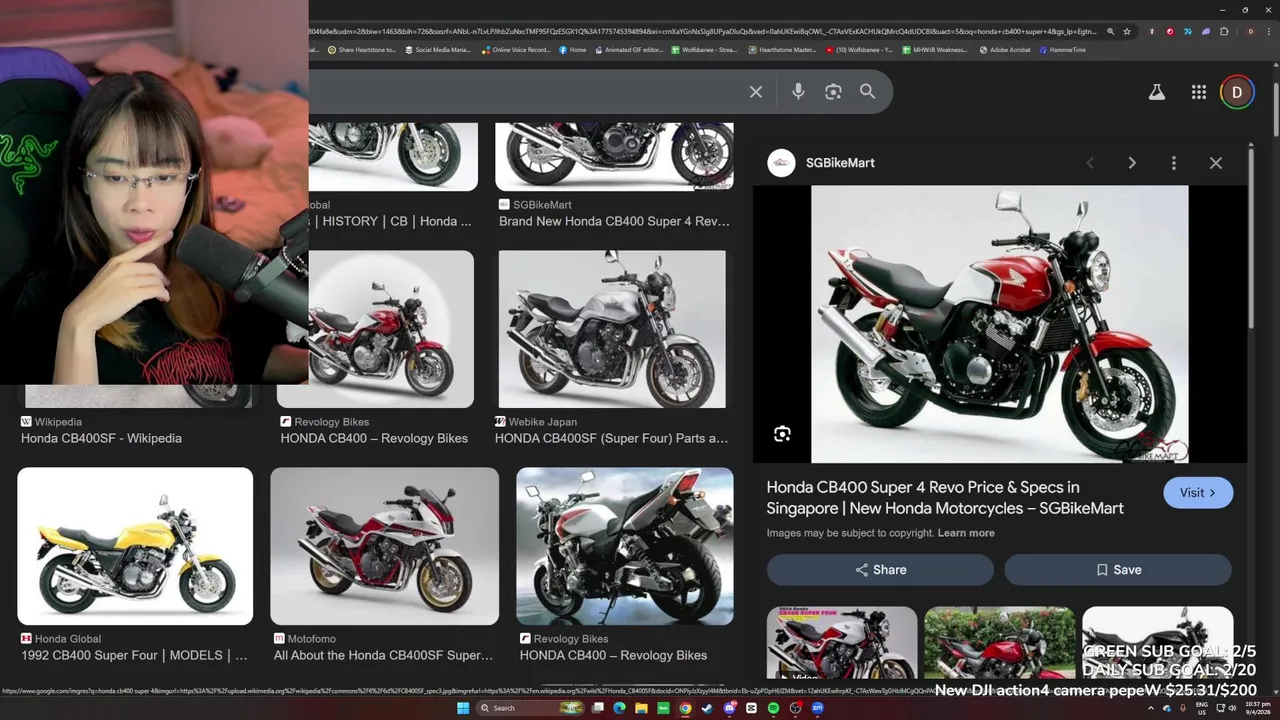The width and height of the screenshot is (1280, 720).
Task: Save the previewed image
Action: 1118,570
